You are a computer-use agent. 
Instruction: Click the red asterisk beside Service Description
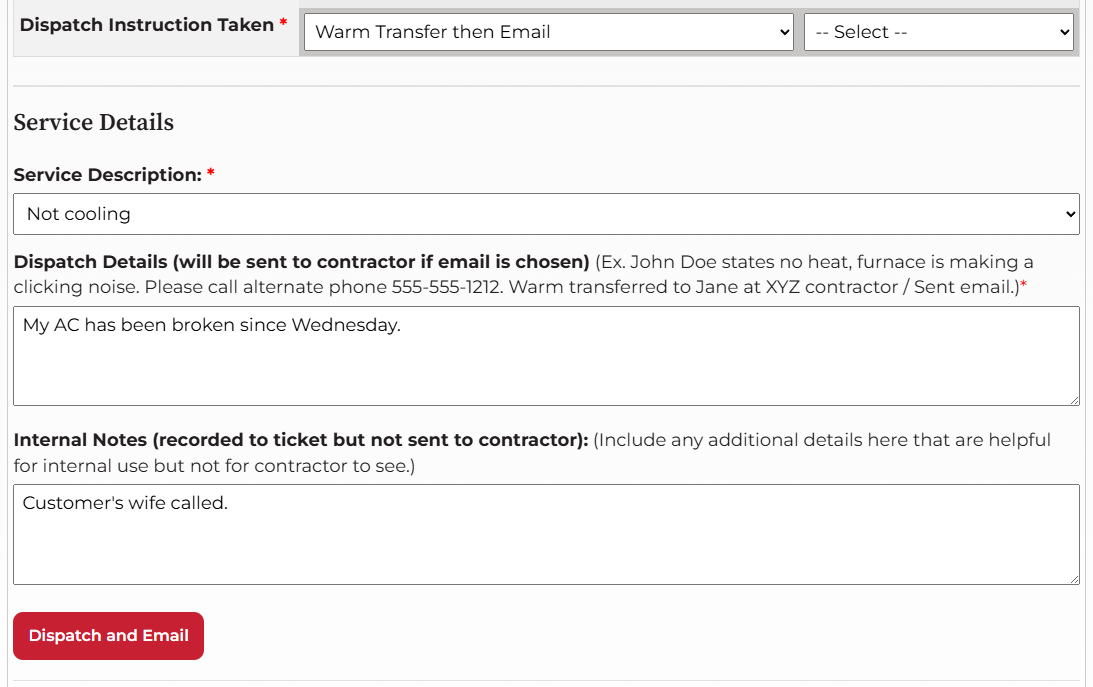211,175
